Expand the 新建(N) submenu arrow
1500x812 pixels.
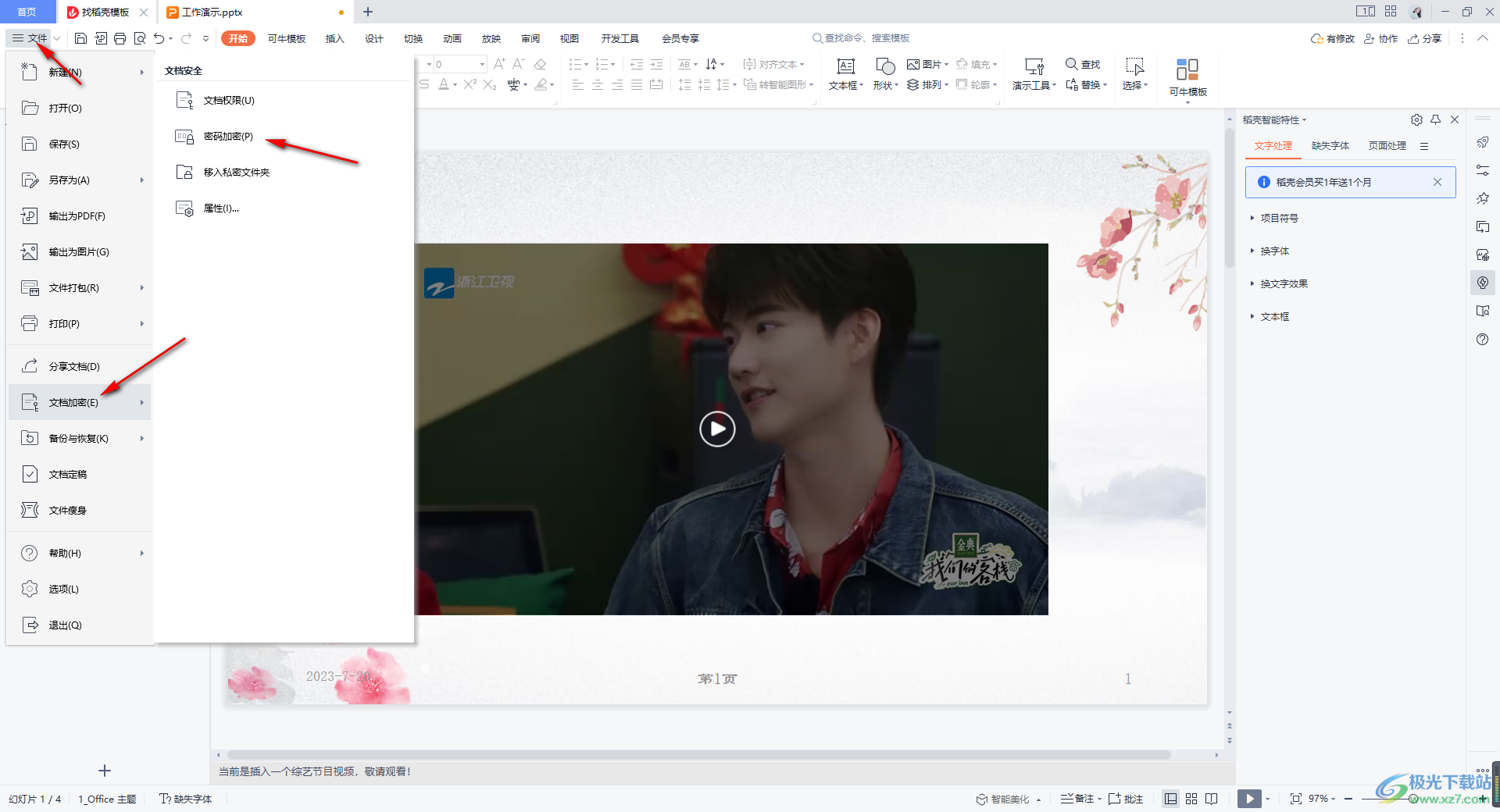pos(141,72)
